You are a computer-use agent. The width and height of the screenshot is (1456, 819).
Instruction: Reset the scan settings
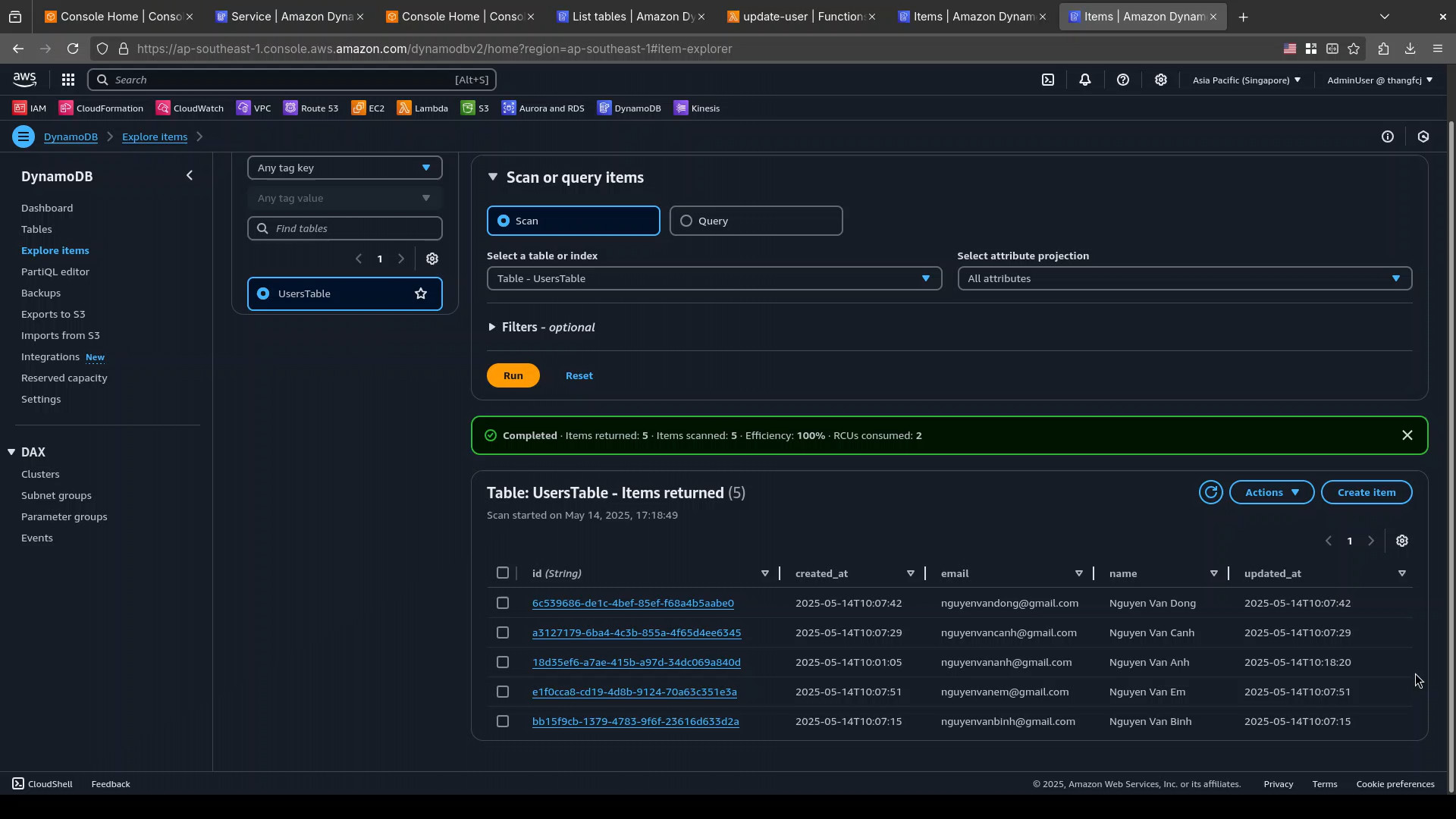(579, 375)
